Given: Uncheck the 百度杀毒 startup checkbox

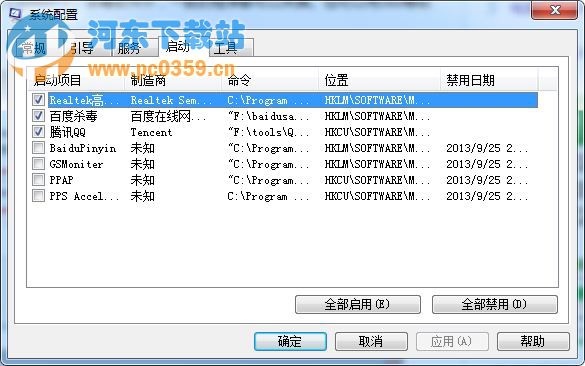Looking at the screenshot, I should [38, 116].
